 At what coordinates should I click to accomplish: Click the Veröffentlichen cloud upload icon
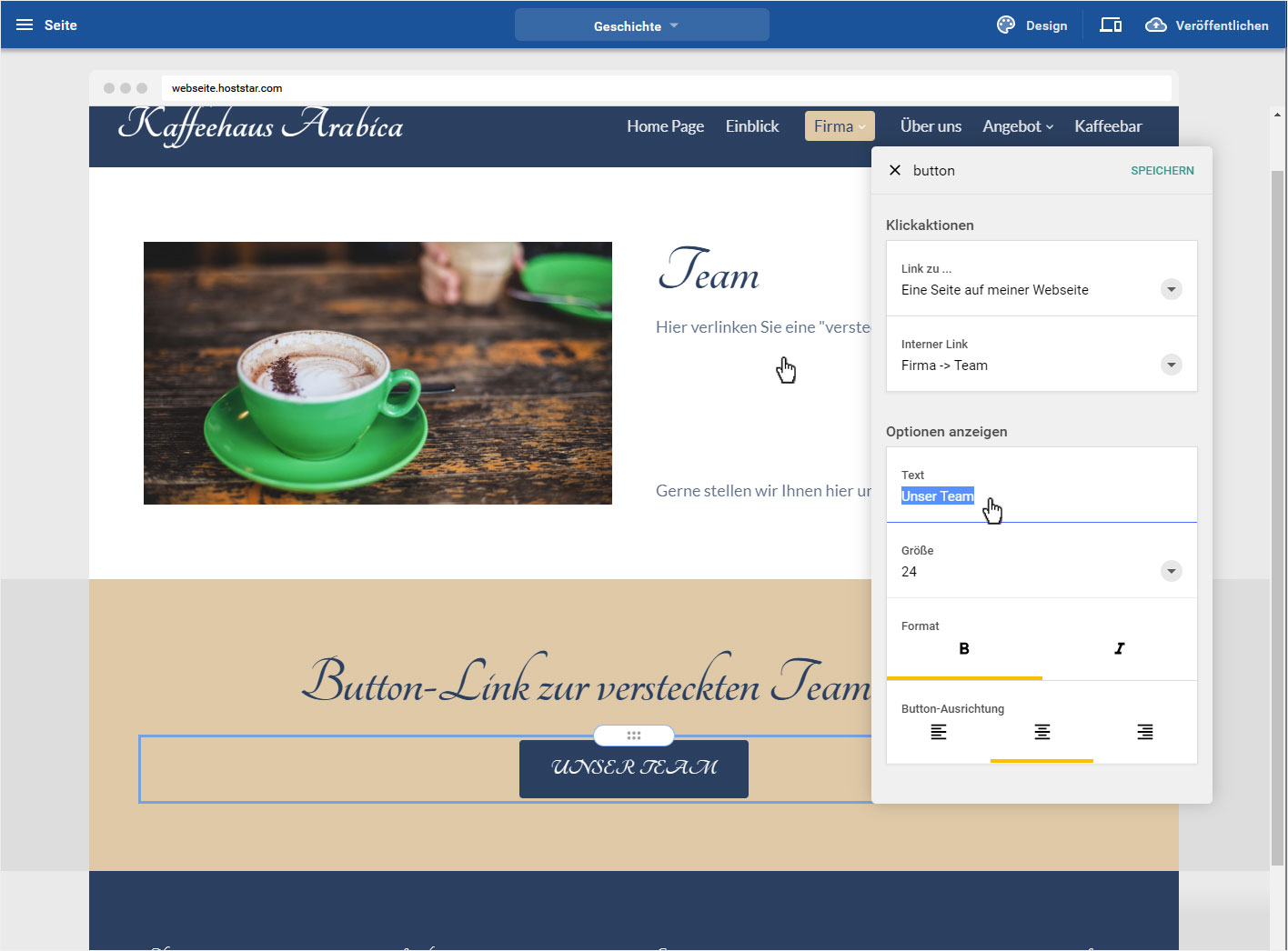coord(1155,25)
